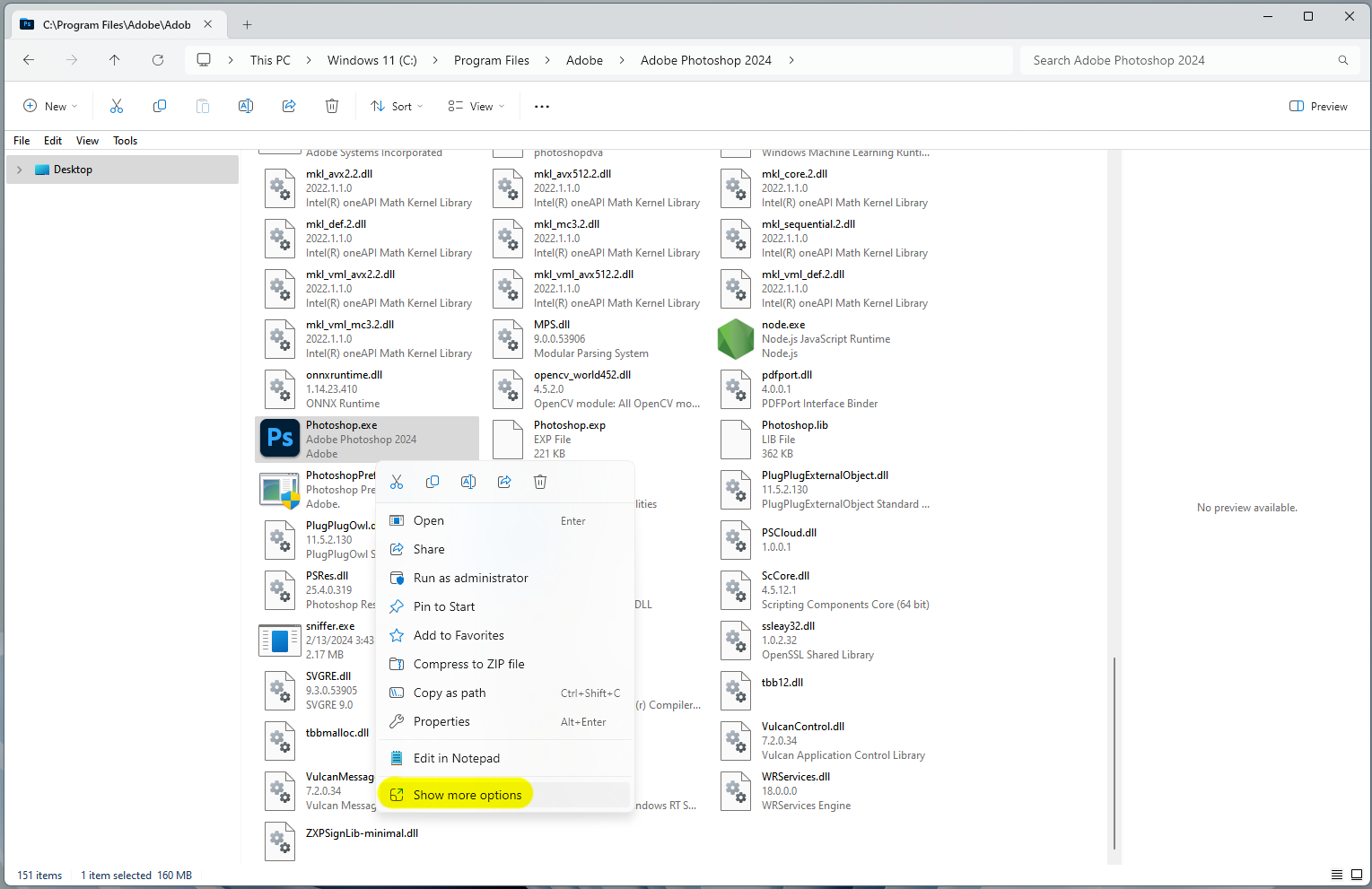Image resolution: width=1372 pixels, height=889 pixels.
Task: Click Show more options
Action: [467, 794]
